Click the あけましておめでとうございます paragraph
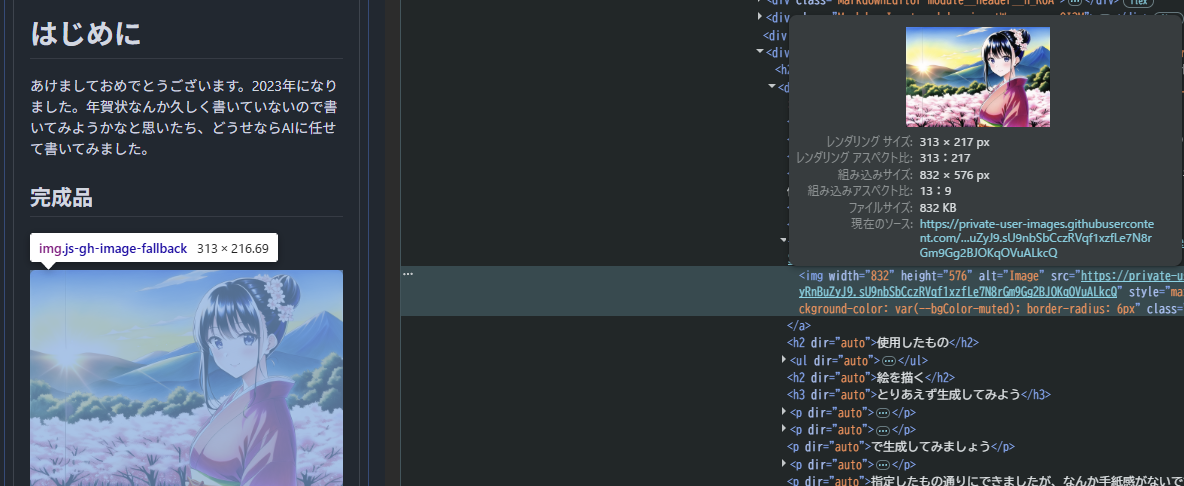 coord(184,117)
